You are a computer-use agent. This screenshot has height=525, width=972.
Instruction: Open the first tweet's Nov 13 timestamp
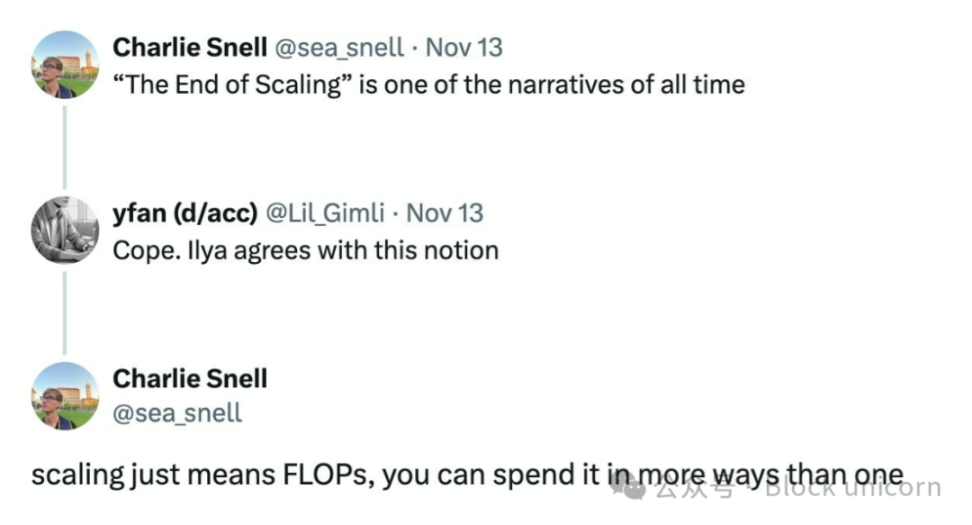pos(464,47)
